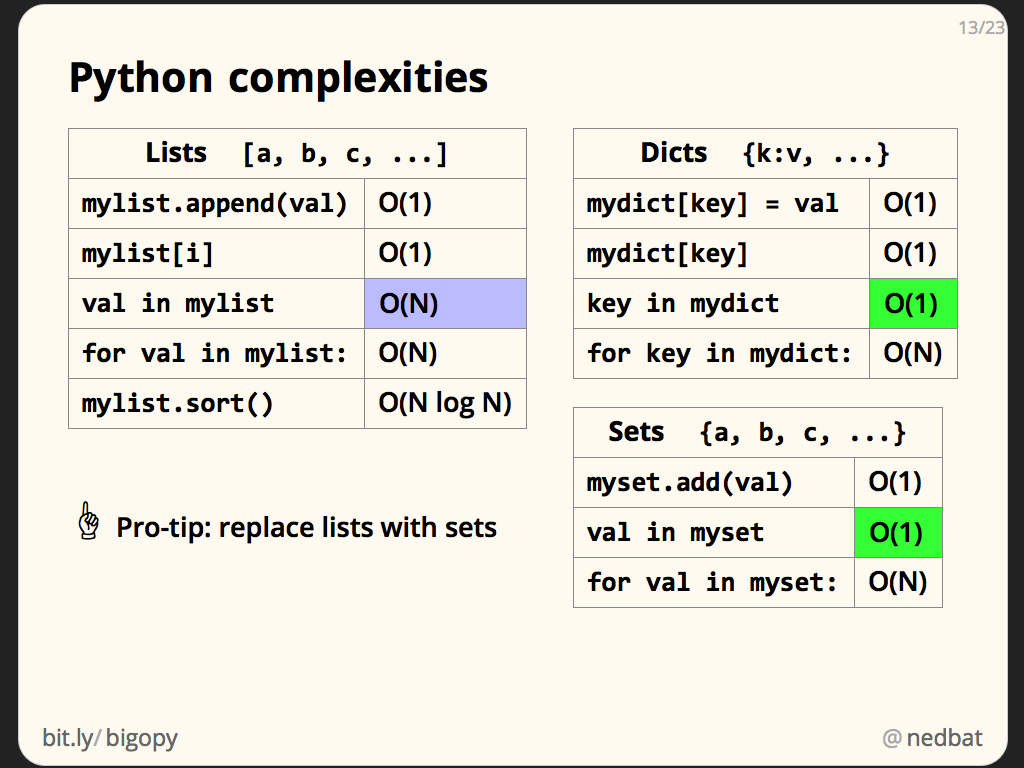Click green O(1) cell for key in mydict
The height and width of the screenshot is (768, 1024).
913,304
